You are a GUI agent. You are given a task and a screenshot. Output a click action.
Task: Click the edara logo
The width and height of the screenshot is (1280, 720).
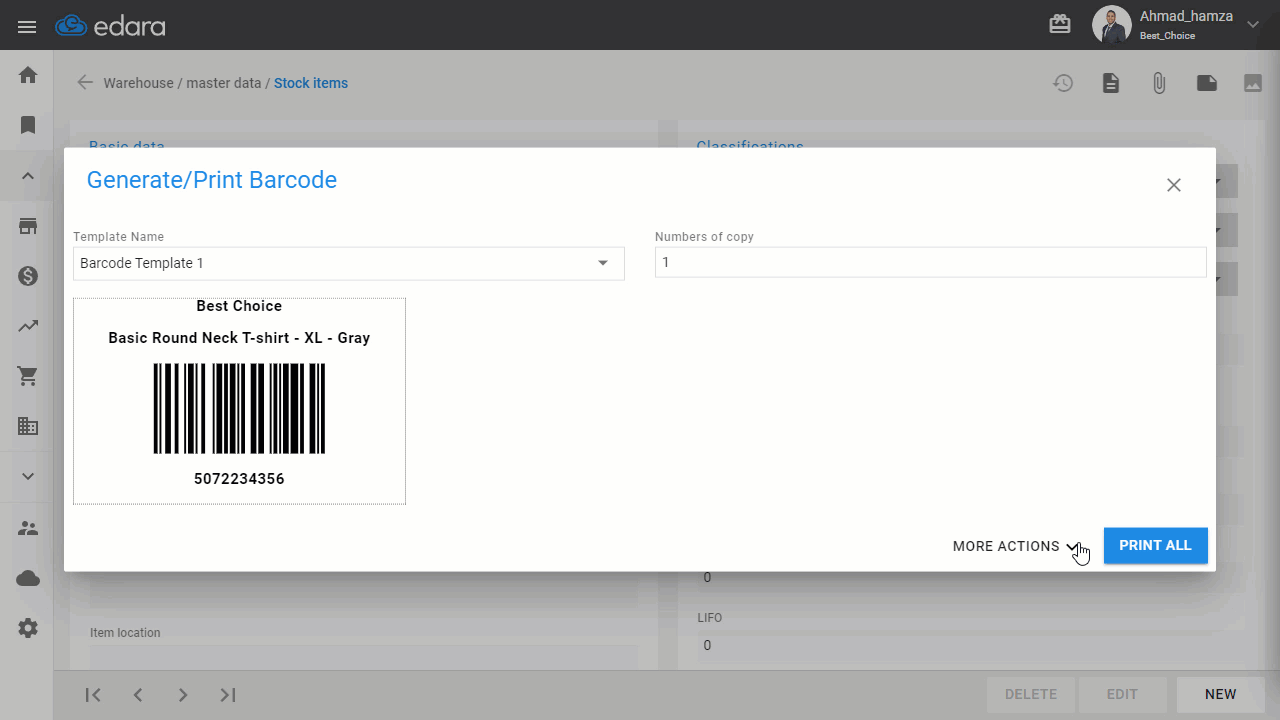click(x=111, y=26)
